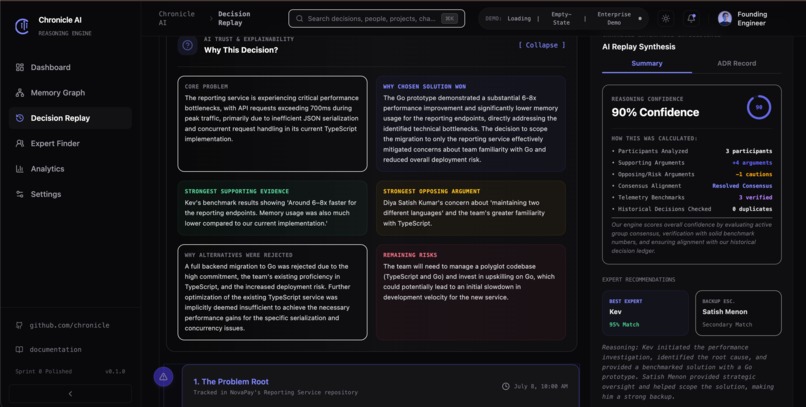The image size is (806, 407).
Task: Click the 'Sprint 0 Polished' label
Action: tap(44, 372)
